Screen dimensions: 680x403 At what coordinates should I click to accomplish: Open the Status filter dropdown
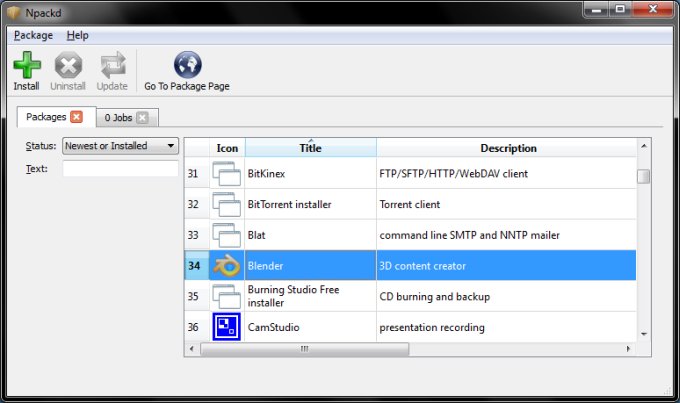click(x=119, y=146)
